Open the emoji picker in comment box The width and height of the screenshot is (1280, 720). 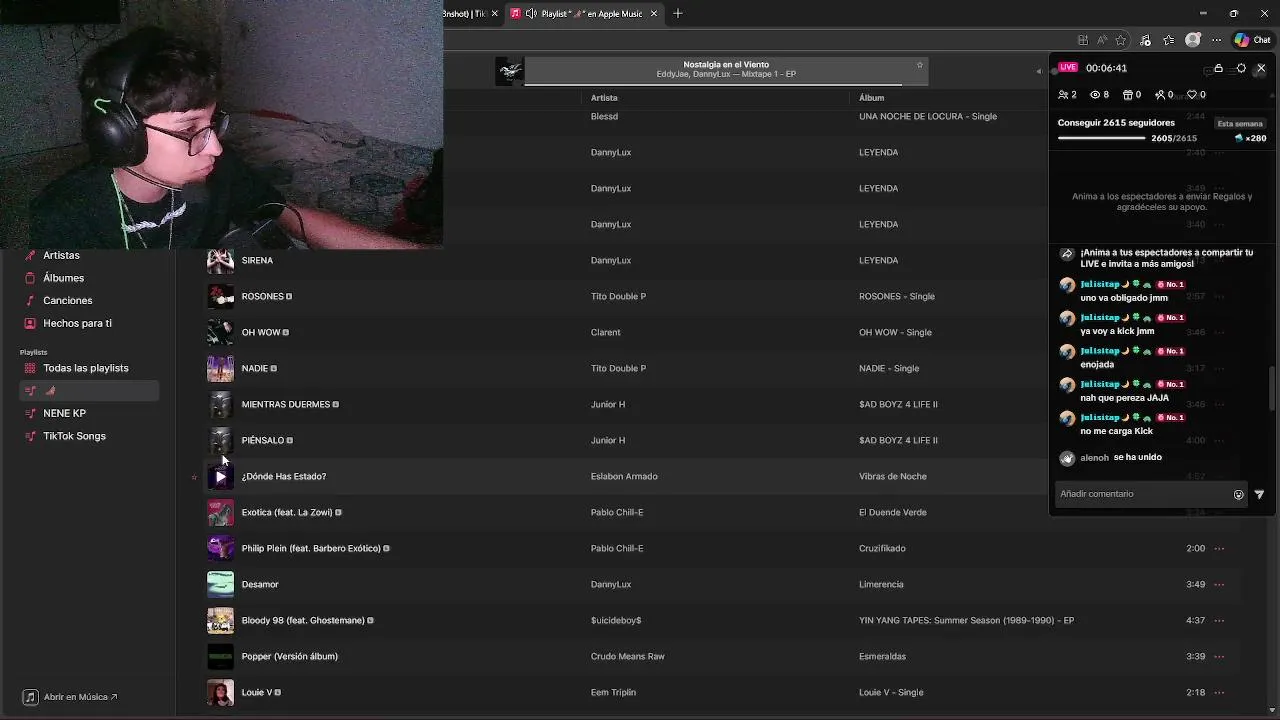click(1238, 495)
